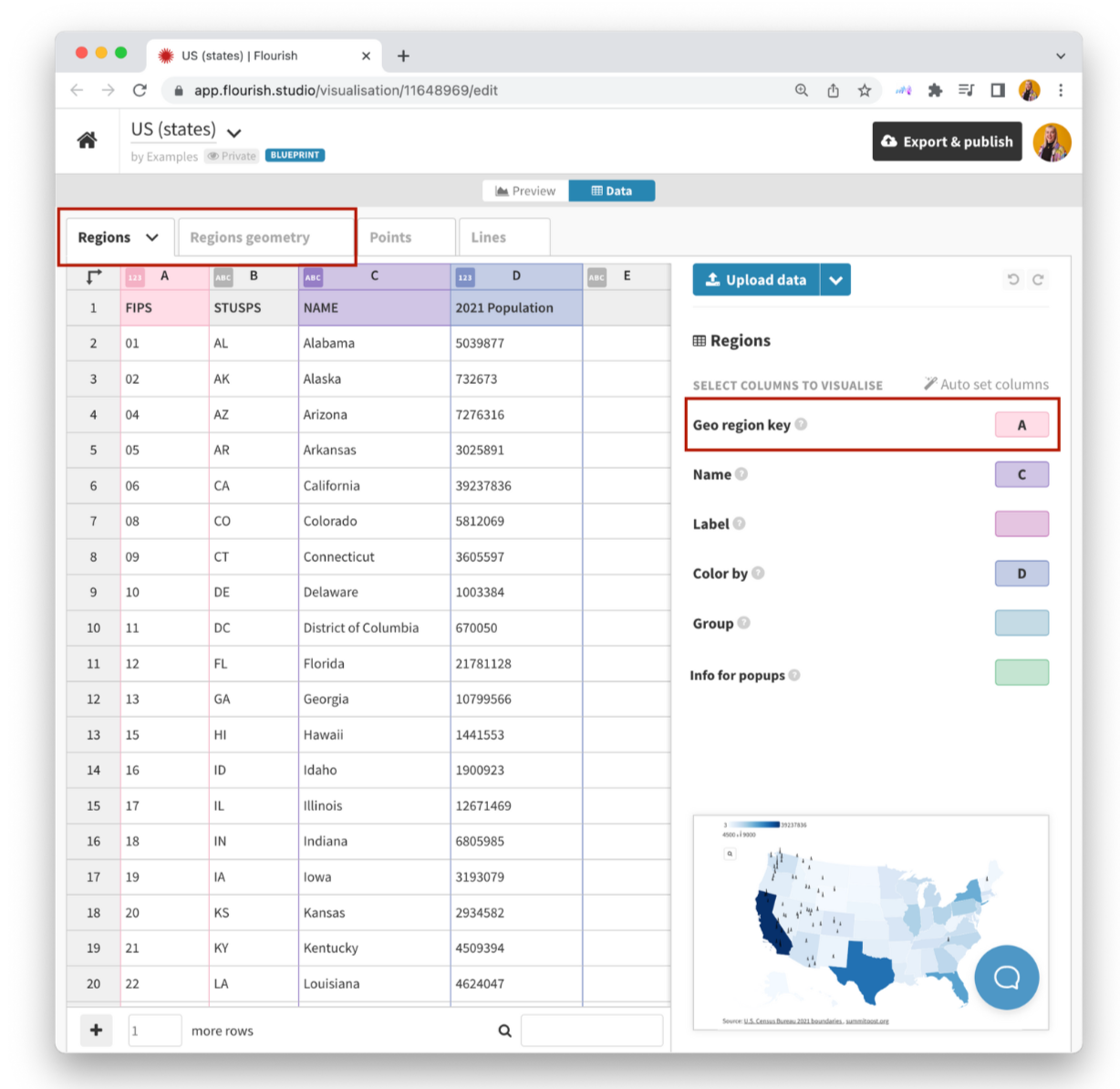This screenshot has height=1089, width=1120.
Task: Change column D data type icon
Action: tap(465, 276)
